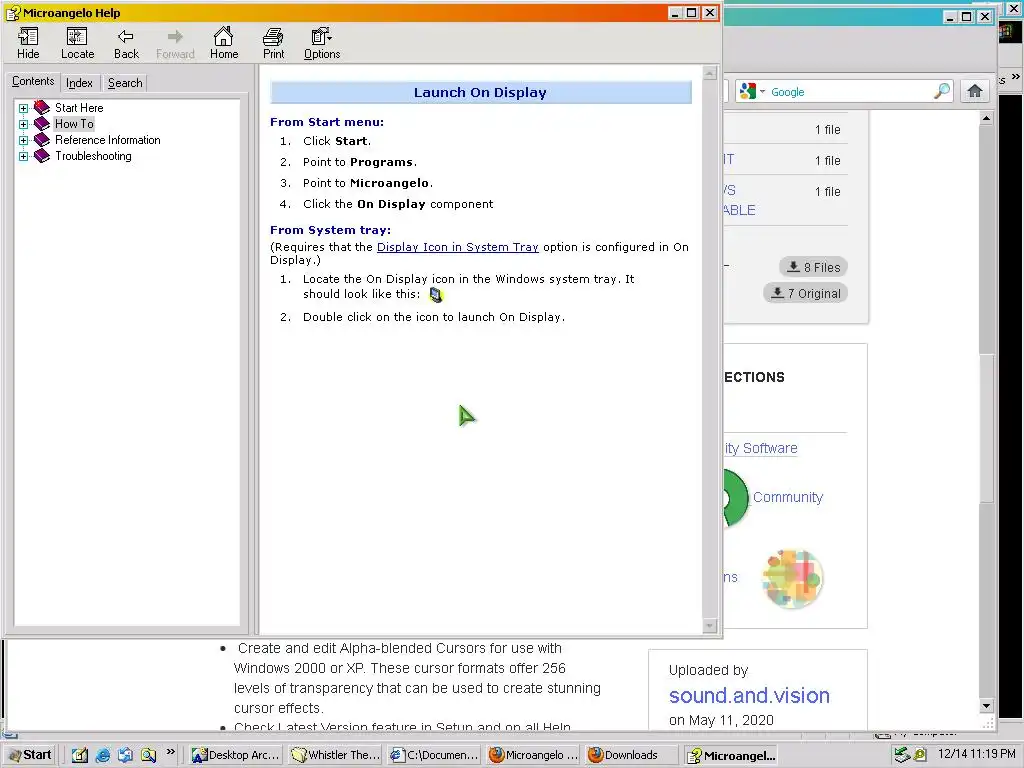Click the magnifier quick launch icon
This screenshot has height=768, width=1024.
[x=148, y=755]
